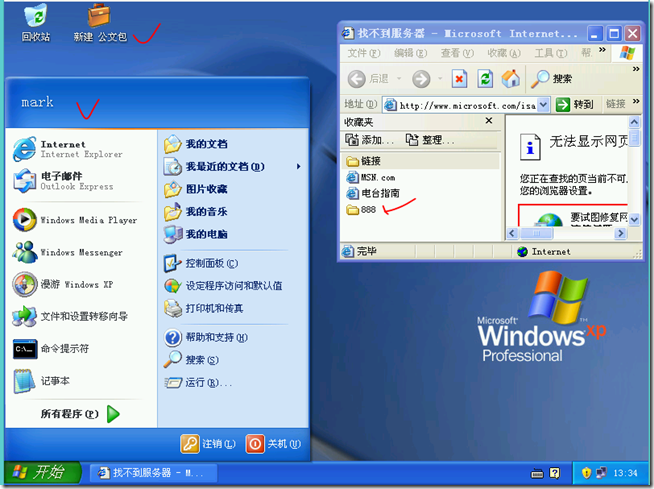This screenshot has height=489, width=654.
Task: Open My Pictures folder
Action: pyautogui.click(x=196, y=189)
